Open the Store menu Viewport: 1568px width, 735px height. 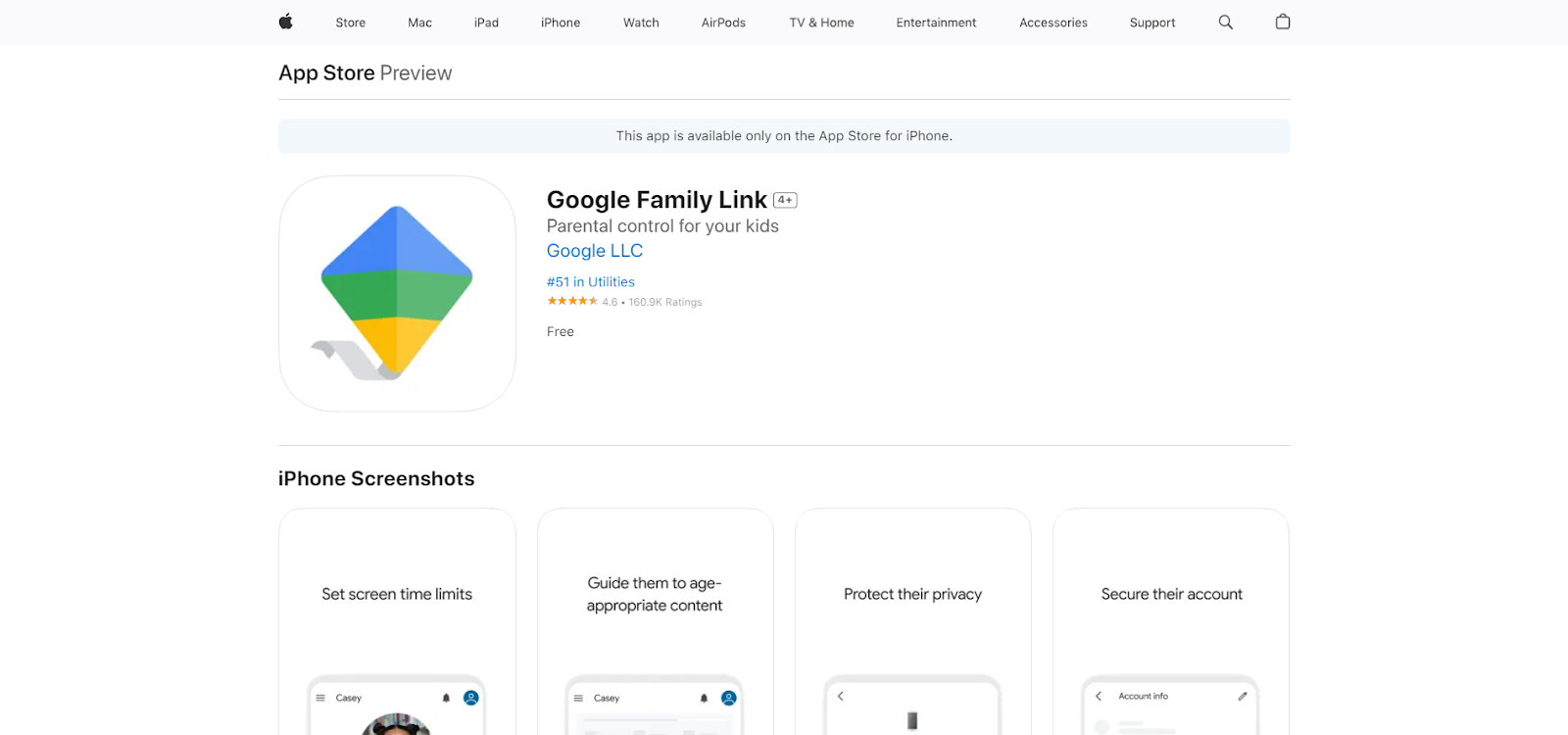coord(350,23)
